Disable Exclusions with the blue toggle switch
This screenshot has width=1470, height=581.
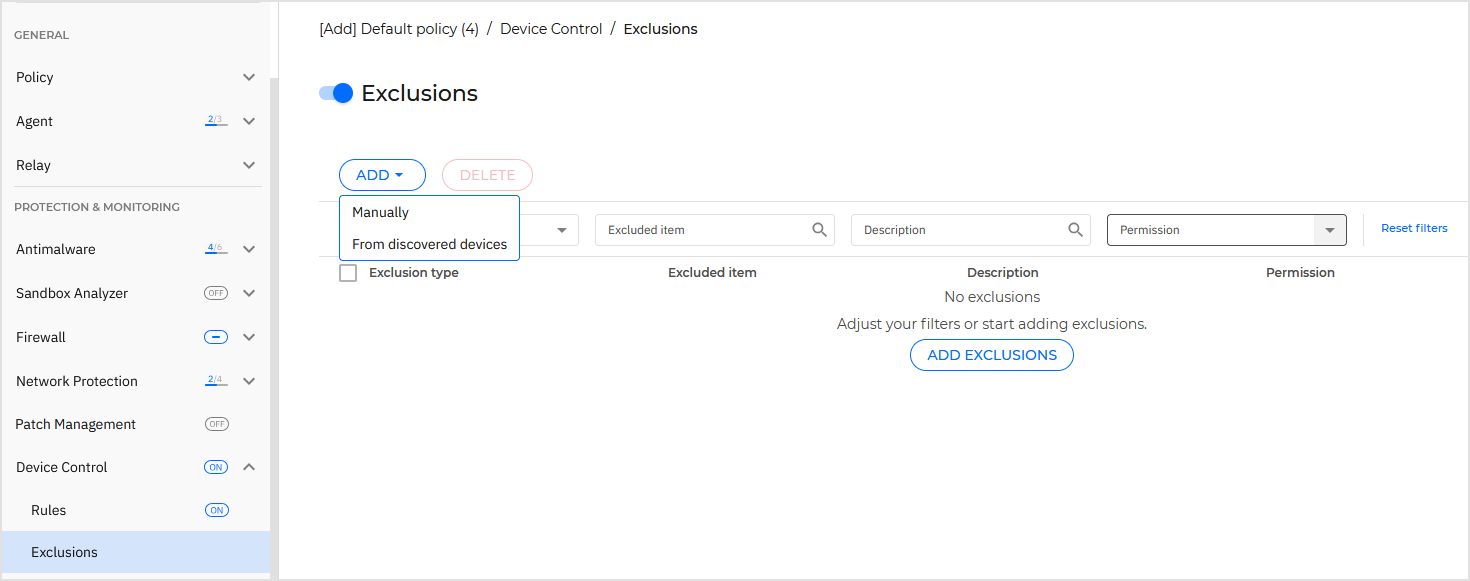pyautogui.click(x=336, y=92)
